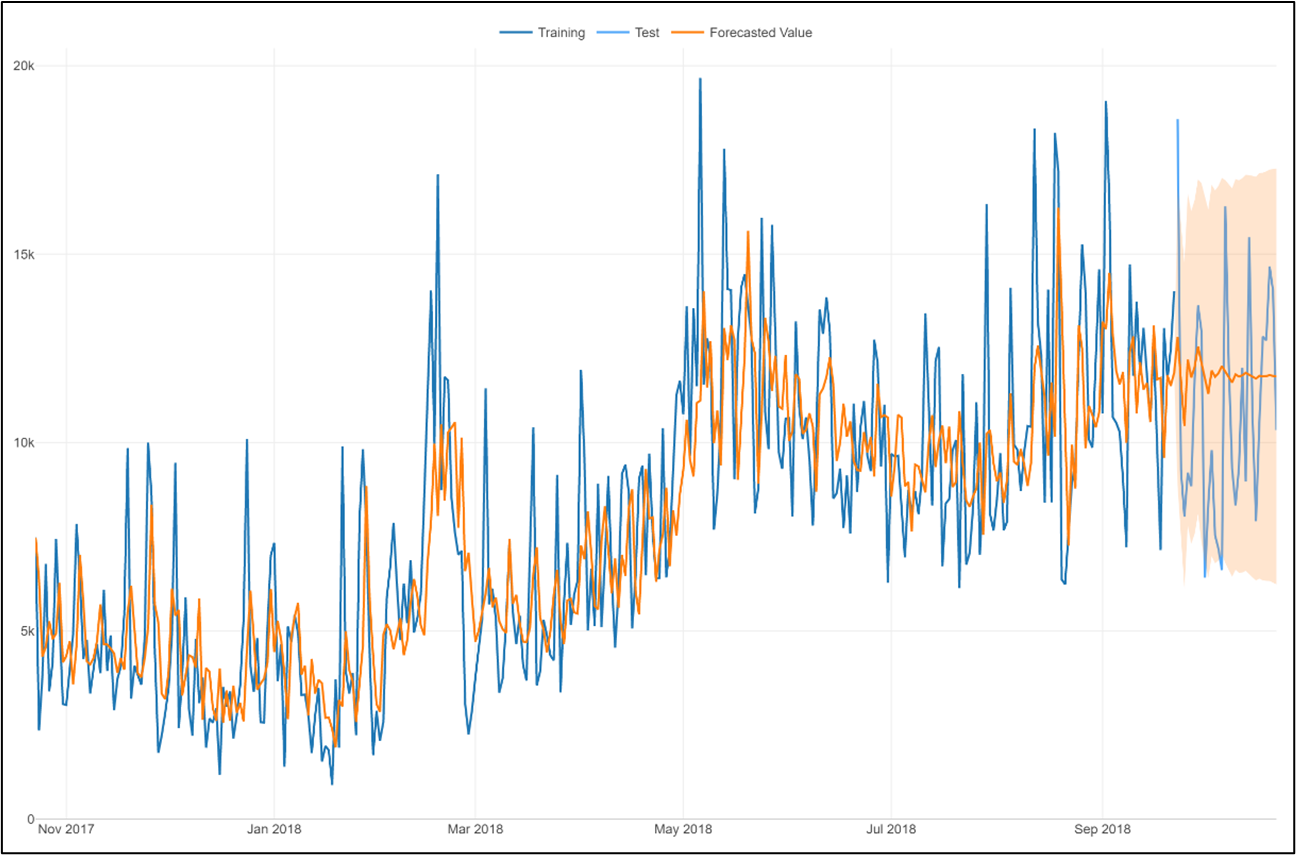Click the highest Training peak near May 2018
The width and height of the screenshot is (1296, 855).
698,78
